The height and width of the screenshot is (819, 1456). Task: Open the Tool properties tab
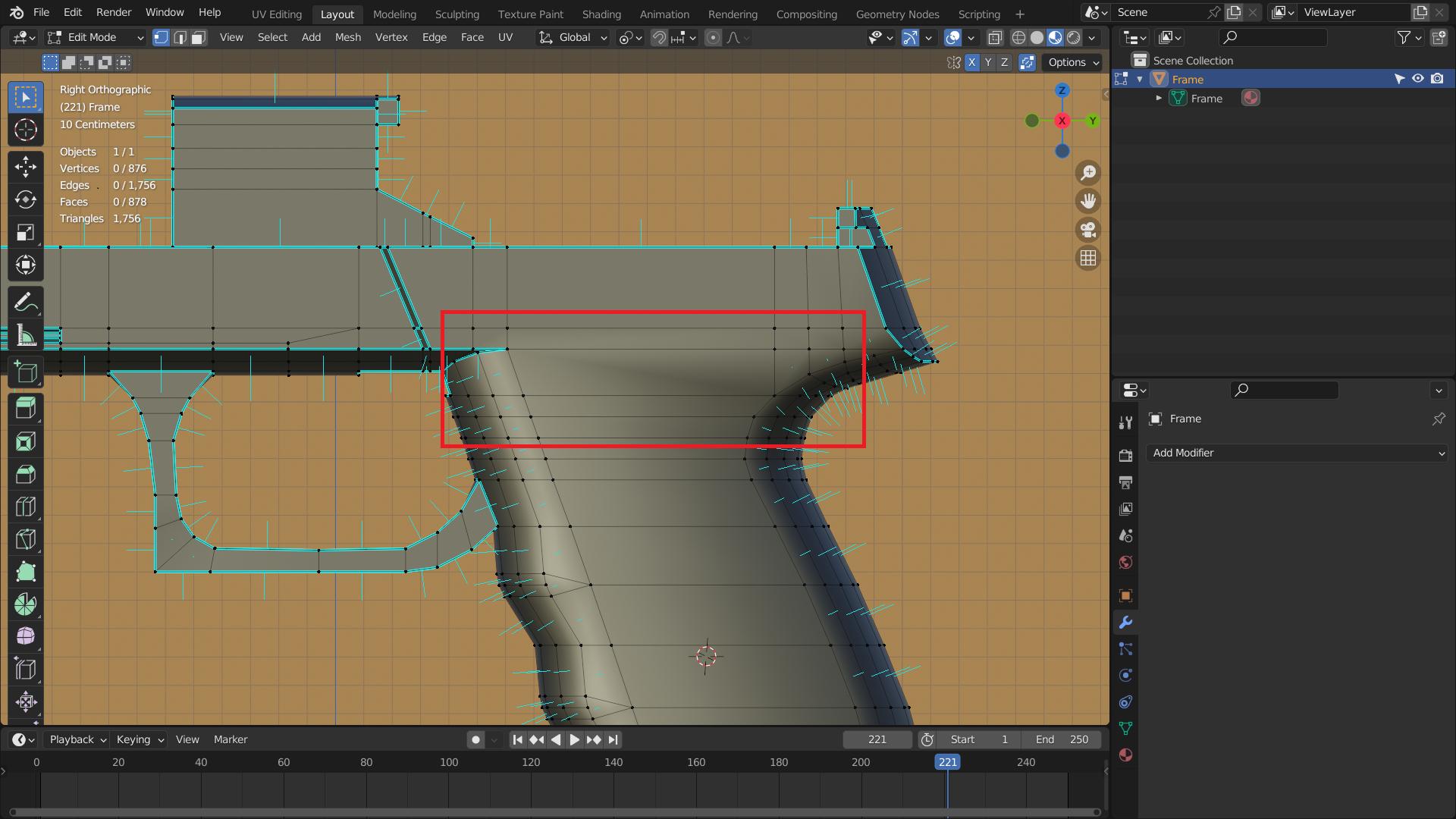[1125, 422]
